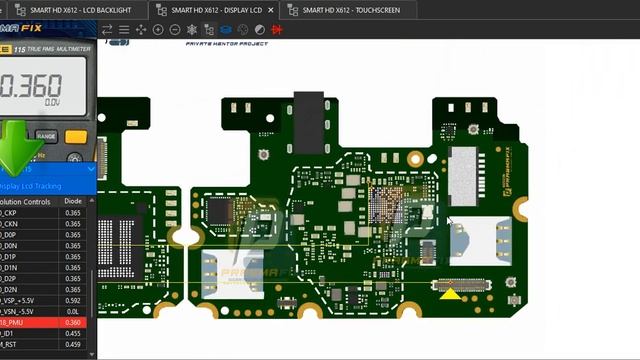
Task: Click the red diode symbol icon
Action: pos(277,29)
